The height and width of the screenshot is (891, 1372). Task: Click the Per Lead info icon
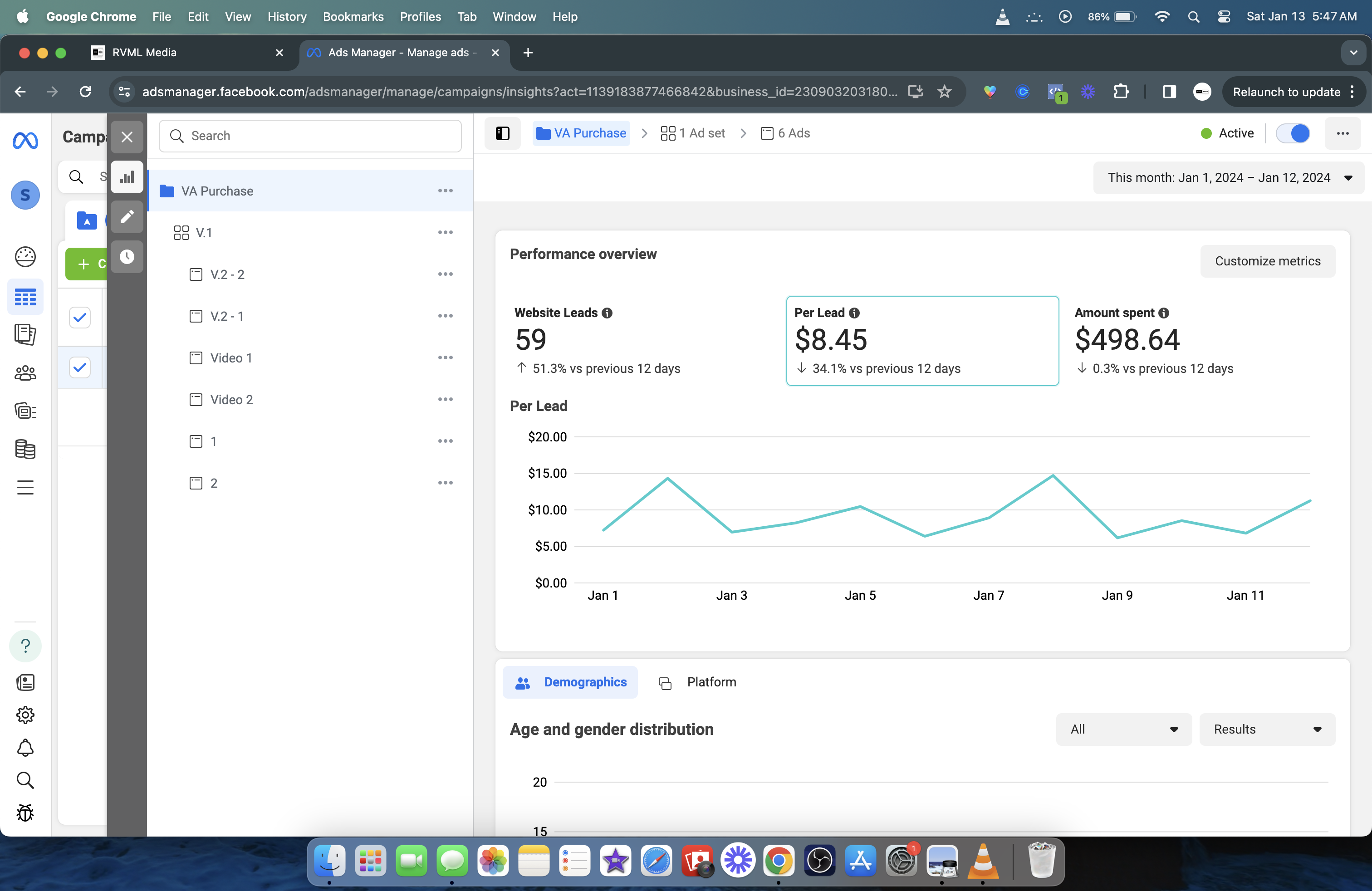point(854,313)
